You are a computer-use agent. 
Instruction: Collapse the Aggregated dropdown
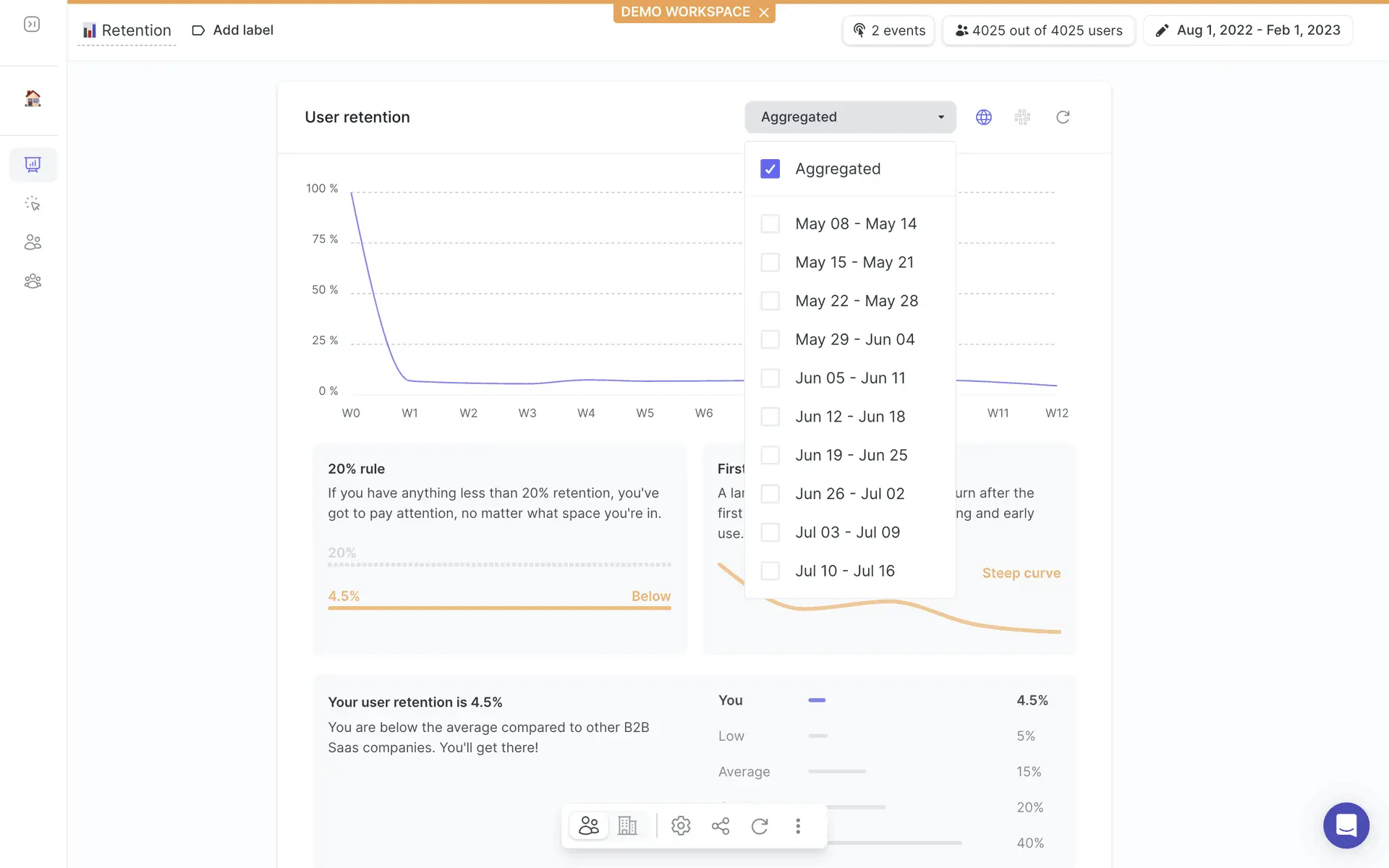(x=850, y=117)
